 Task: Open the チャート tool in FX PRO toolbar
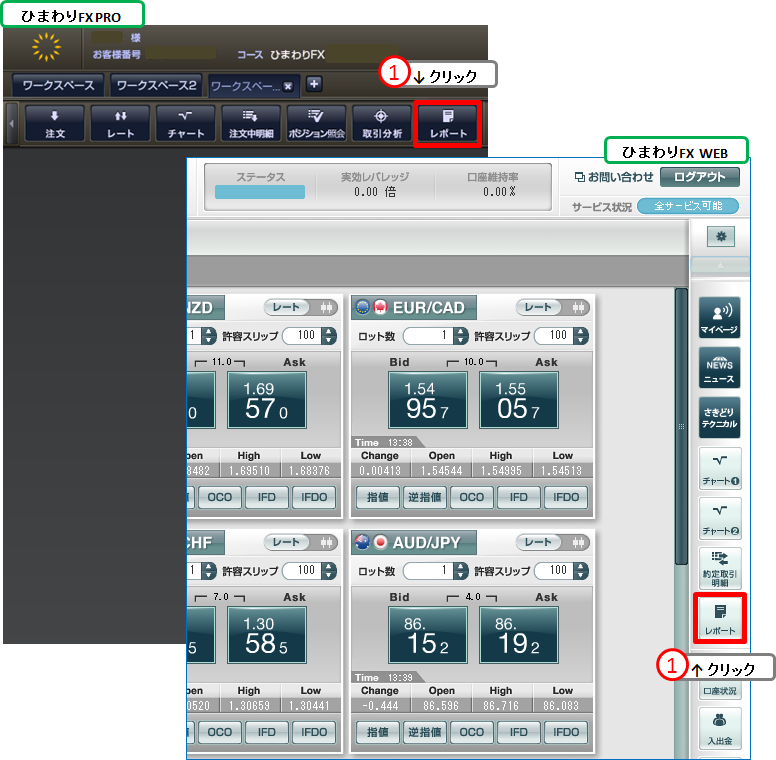[186, 124]
